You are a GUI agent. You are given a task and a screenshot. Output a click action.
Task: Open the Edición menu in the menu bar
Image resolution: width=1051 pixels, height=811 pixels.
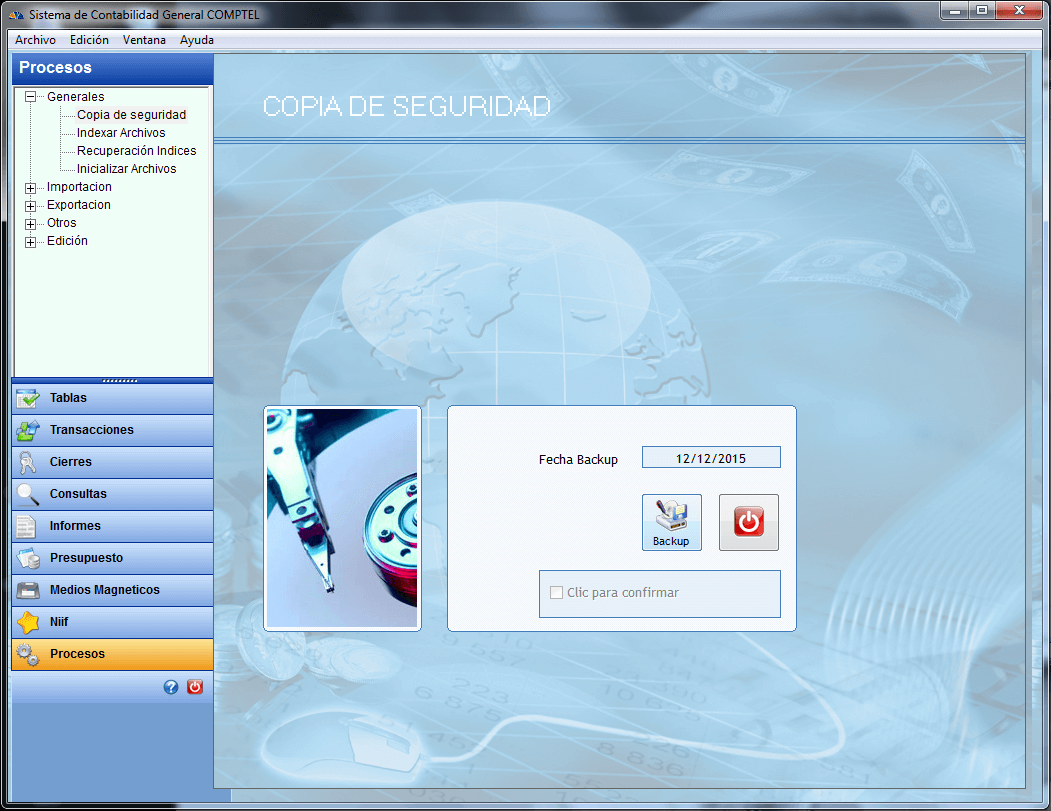tap(89, 40)
